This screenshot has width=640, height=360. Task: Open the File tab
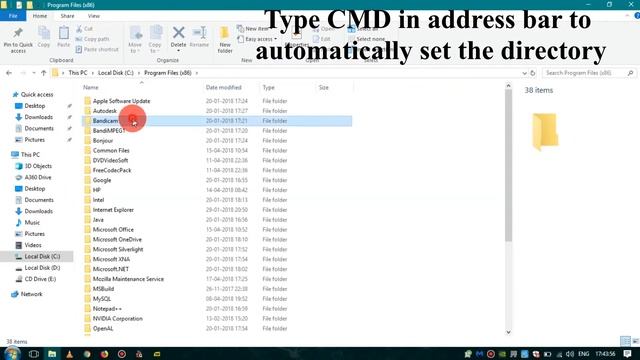click(x=13, y=16)
